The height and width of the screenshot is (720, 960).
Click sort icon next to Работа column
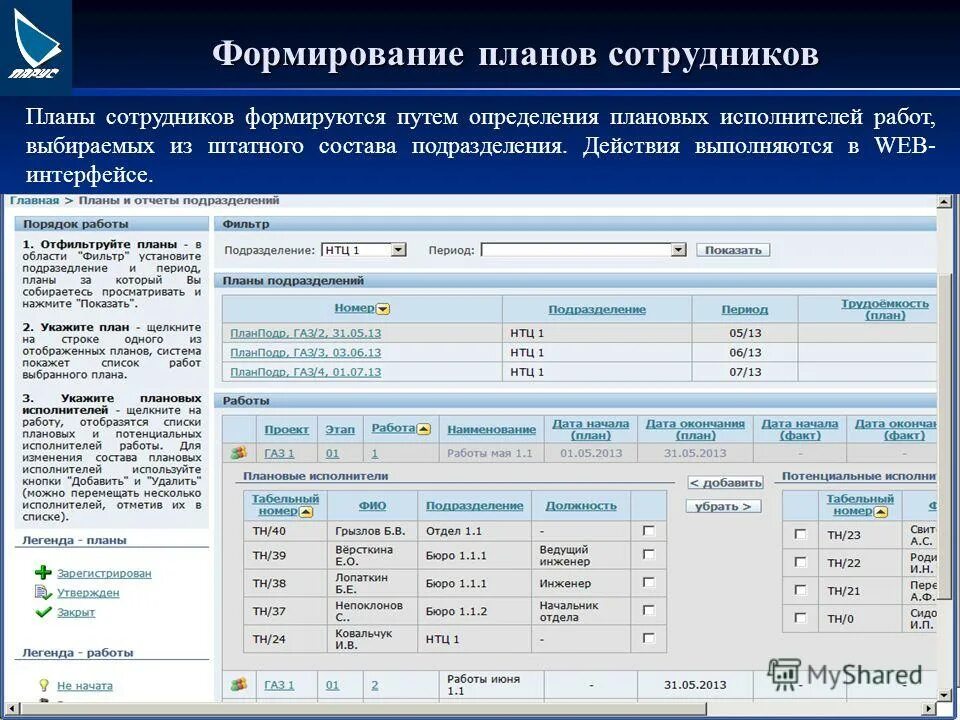[x=424, y=429]
